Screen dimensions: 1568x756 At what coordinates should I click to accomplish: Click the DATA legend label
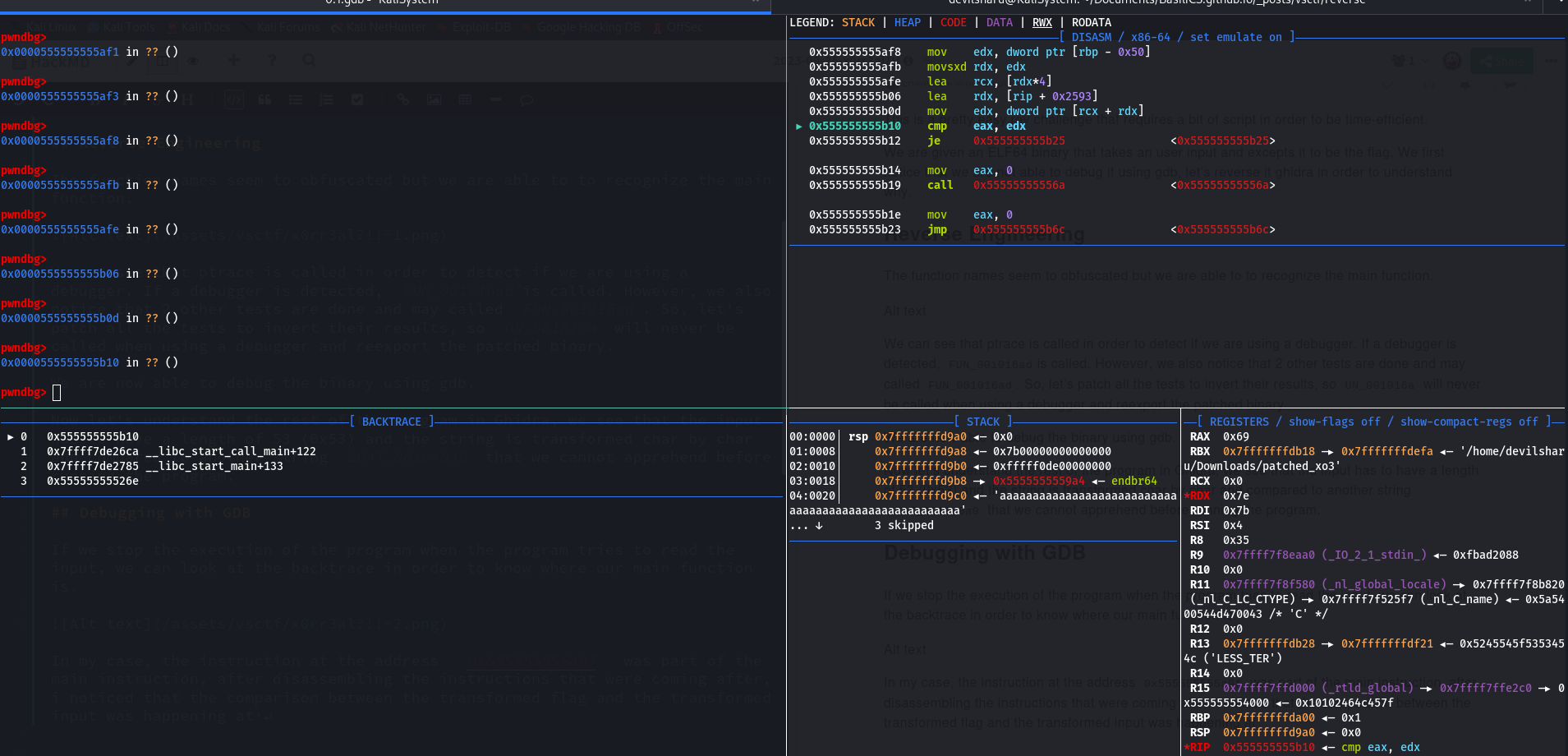coord(1000,23)
